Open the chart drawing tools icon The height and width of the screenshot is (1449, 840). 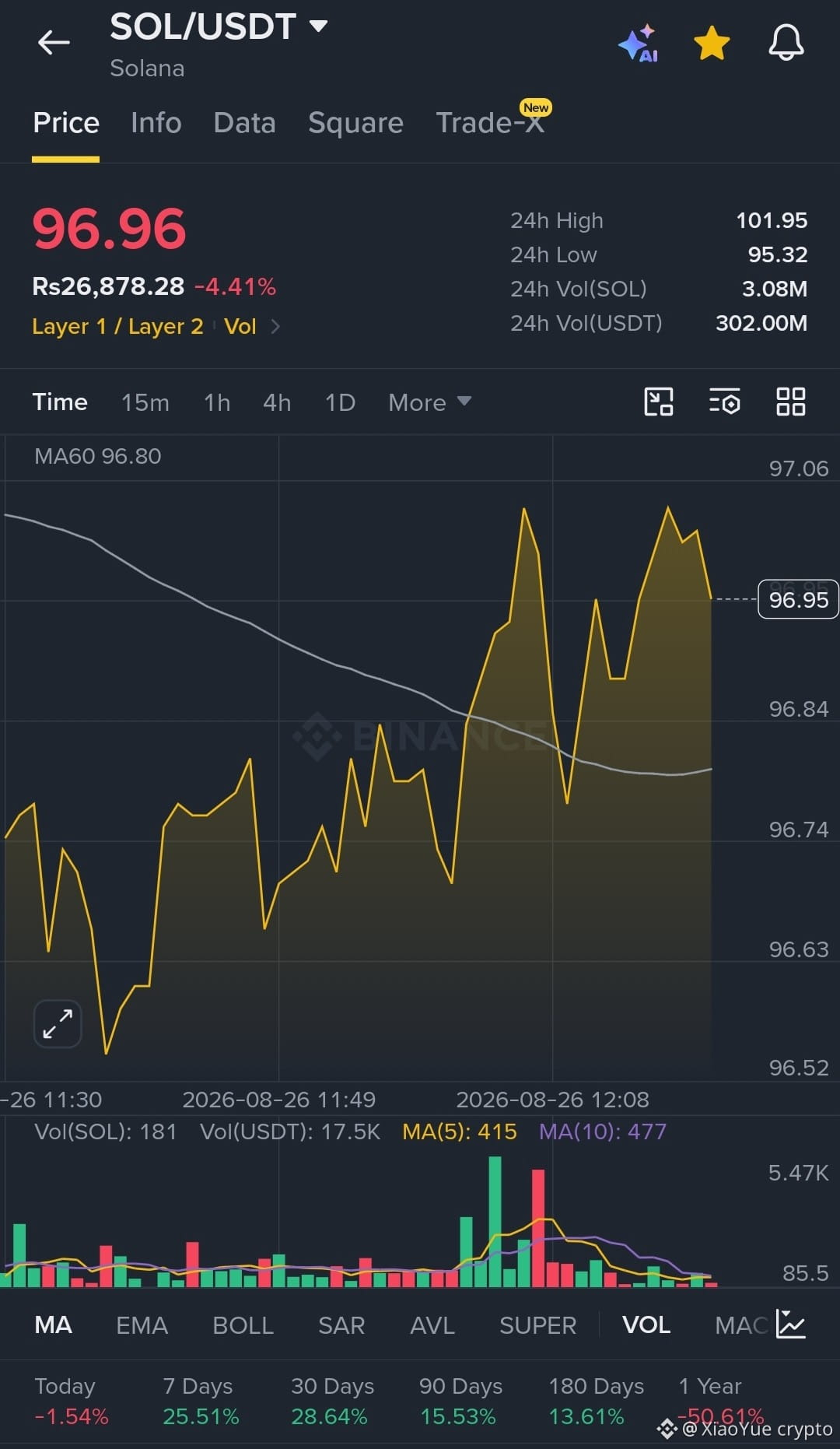point(659,402)
